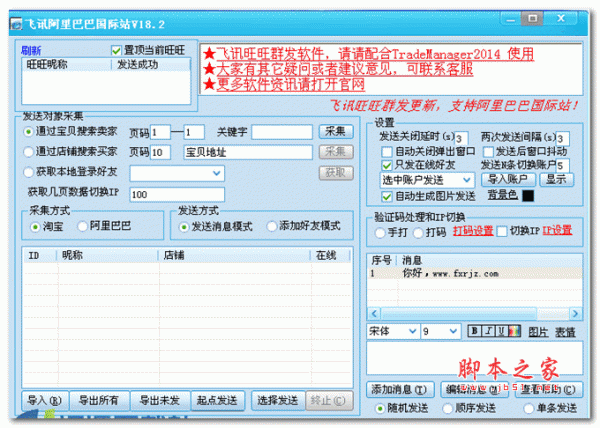Click the 添加消息(T) button
The width and height of the screenshot is (600, 428).
400,390
